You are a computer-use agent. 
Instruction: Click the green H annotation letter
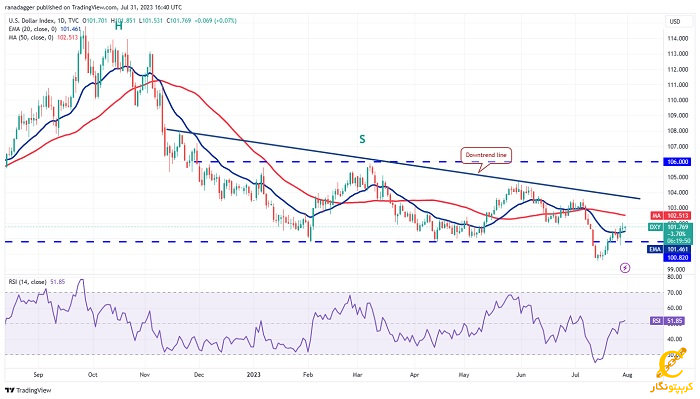tap(118, 26)
